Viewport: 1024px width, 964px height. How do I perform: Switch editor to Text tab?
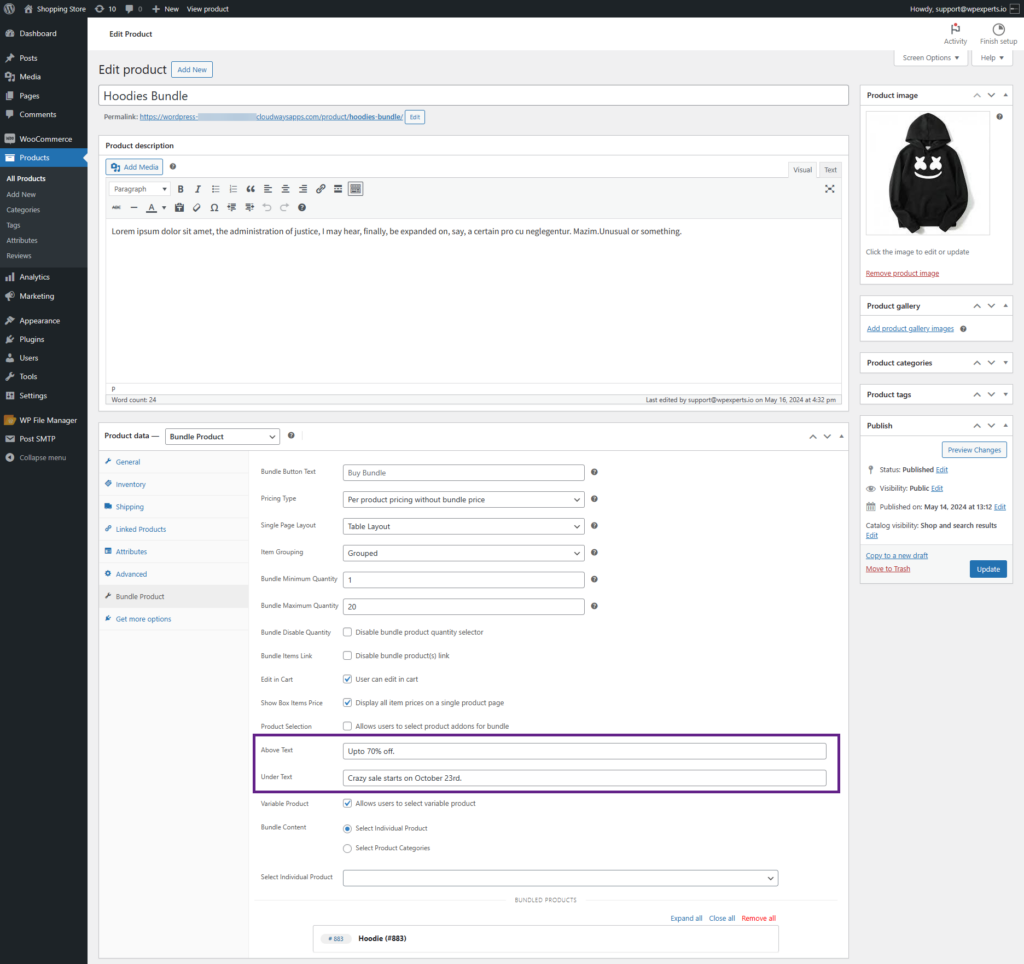[830, 170]
